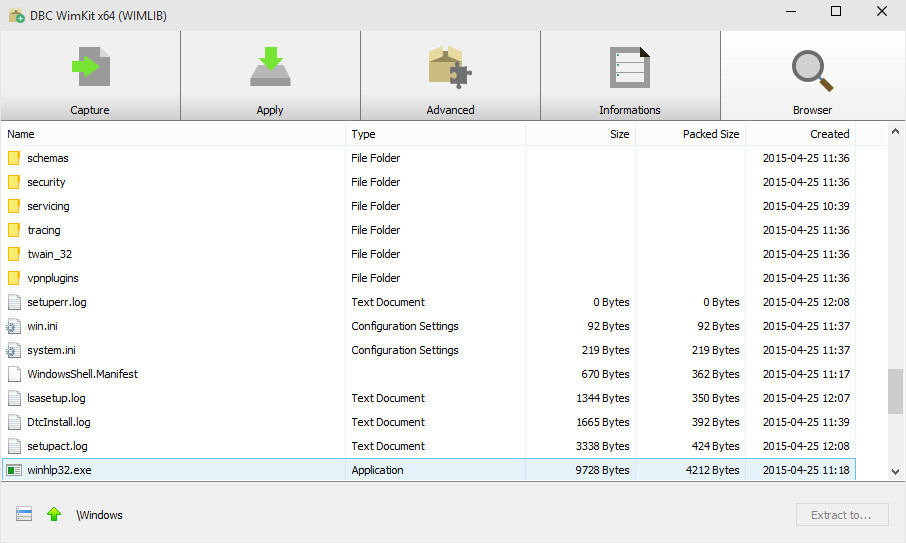Click the Text Document type of lsasetup.log
The width and height of the screenshot is (906, 543).
tap(388, 398)
